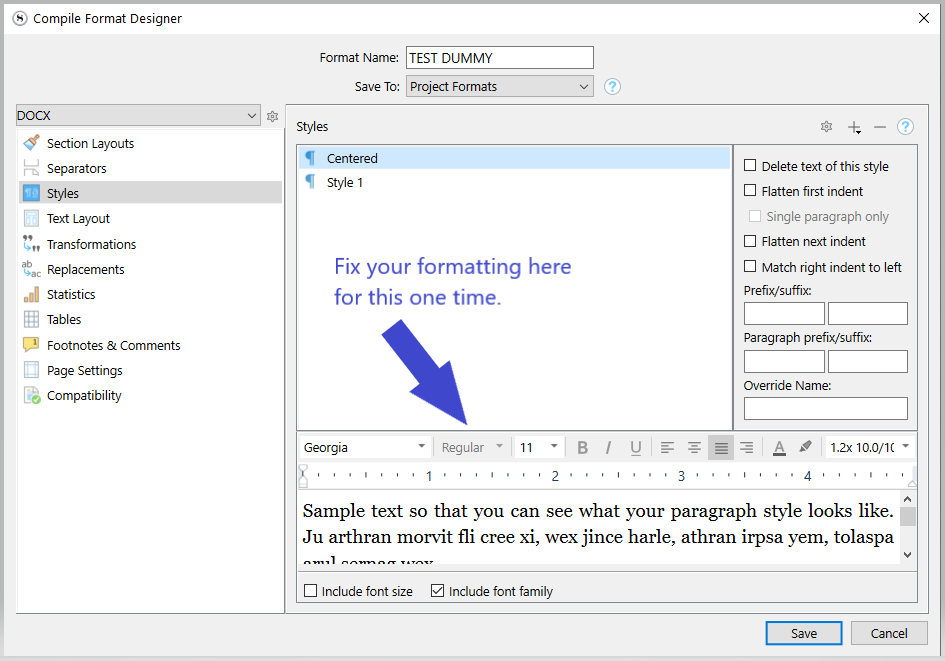The height and width of the screenshot is (661, 945).
Task: Click the Footnotes & Comments note icon
Action: 31,345
